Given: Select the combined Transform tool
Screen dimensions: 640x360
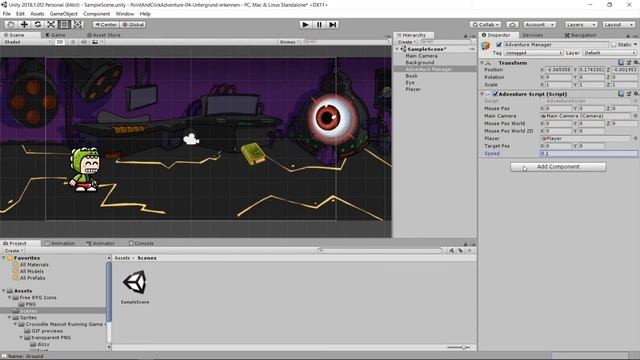Looking at the screenshot, I should (x=78, y=24).
